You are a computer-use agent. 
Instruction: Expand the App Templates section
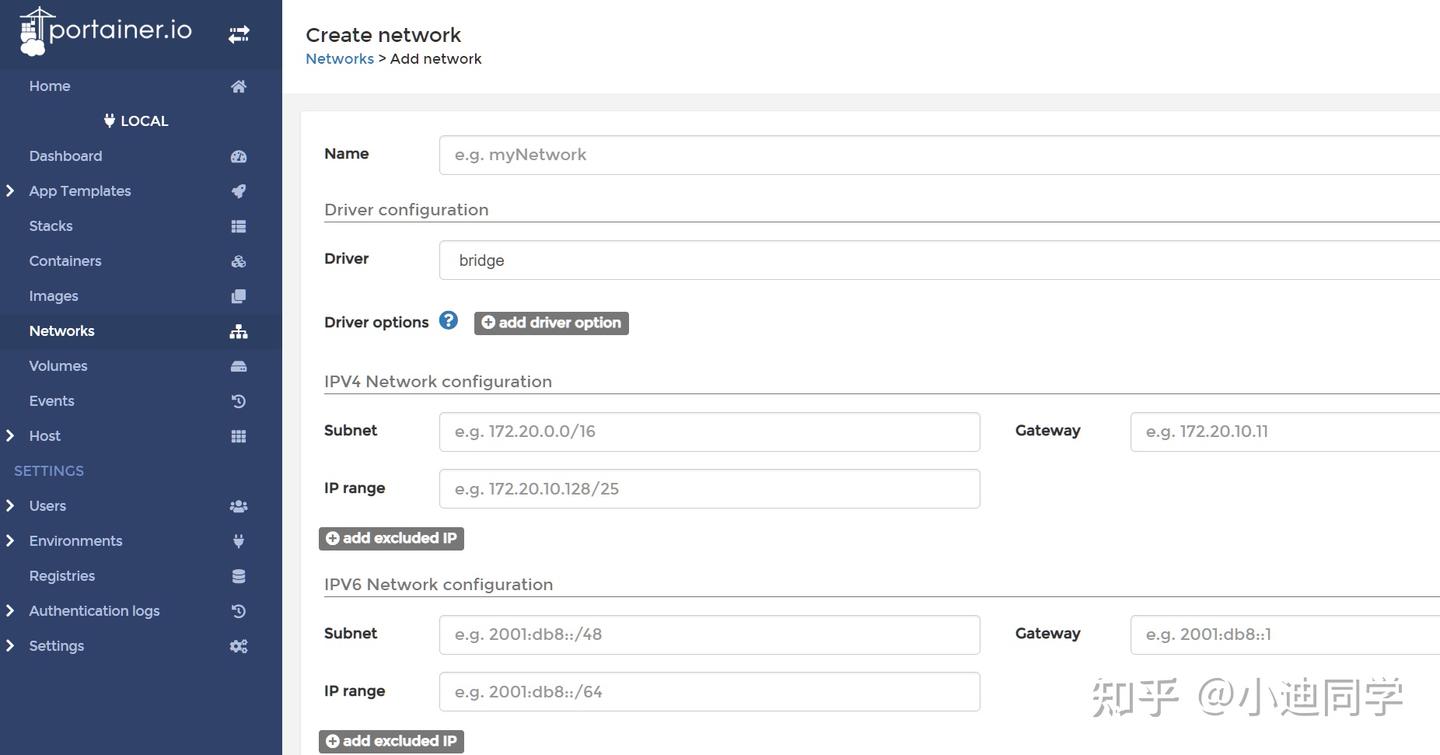(x=9, y=190)
